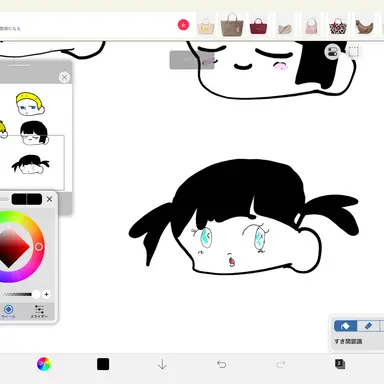The image size is (384, 384).
Task: Open the taupe tote bag ad
Action: click(x=232, y=24)
